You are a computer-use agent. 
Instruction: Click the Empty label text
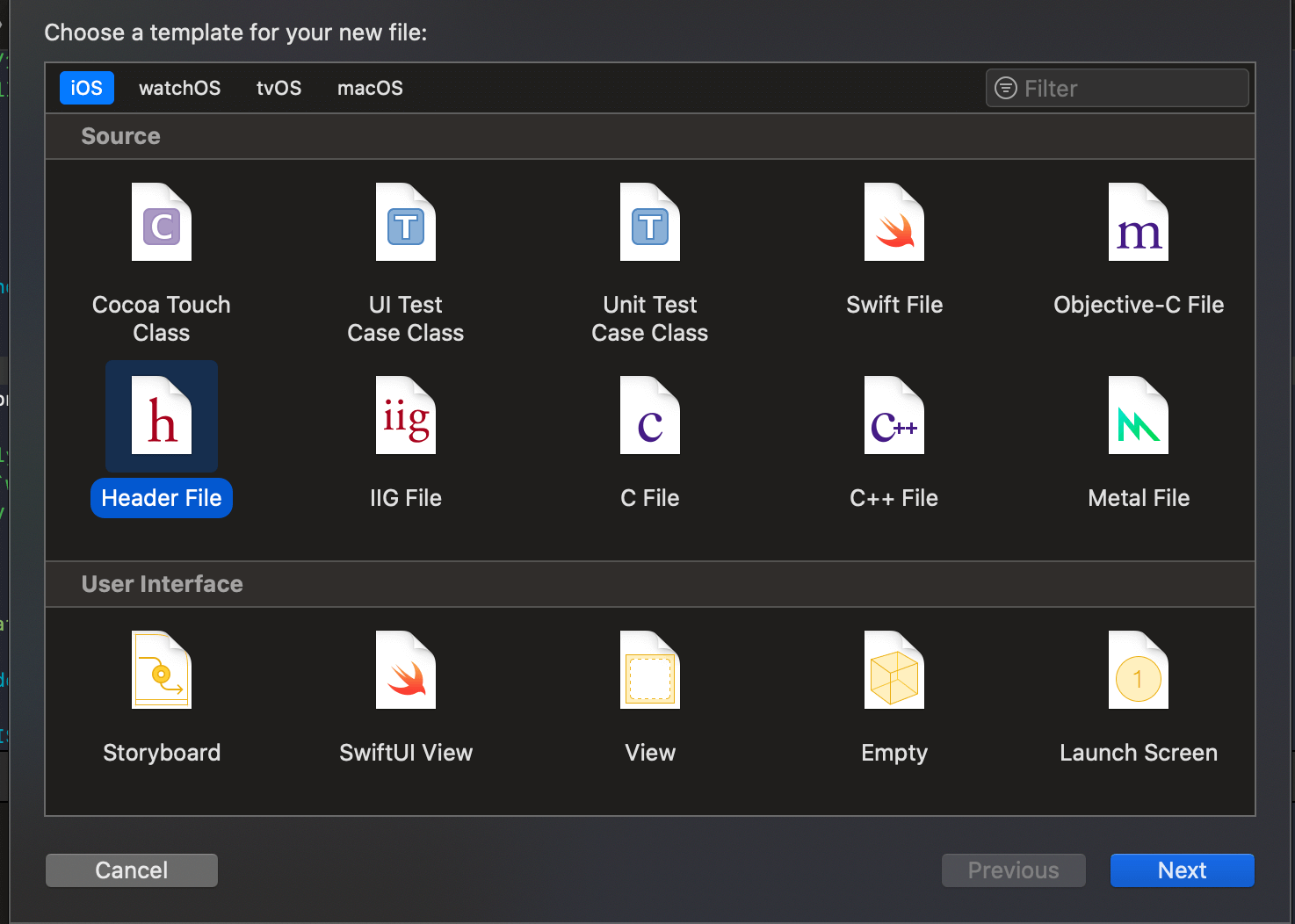point(894,753)
